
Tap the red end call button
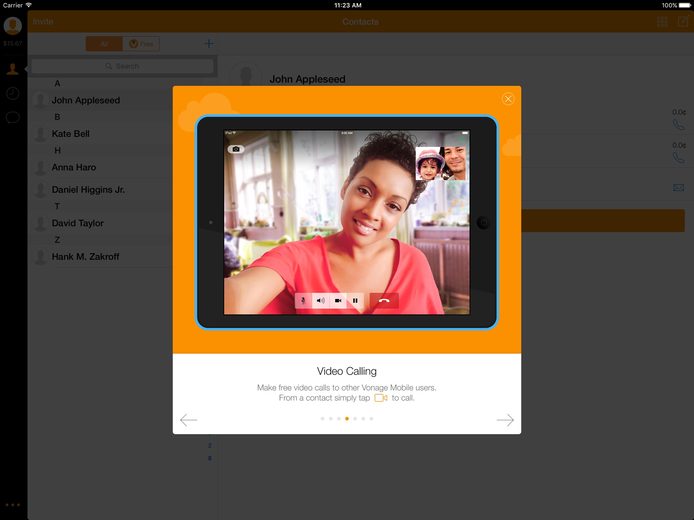tap(384, 300)
